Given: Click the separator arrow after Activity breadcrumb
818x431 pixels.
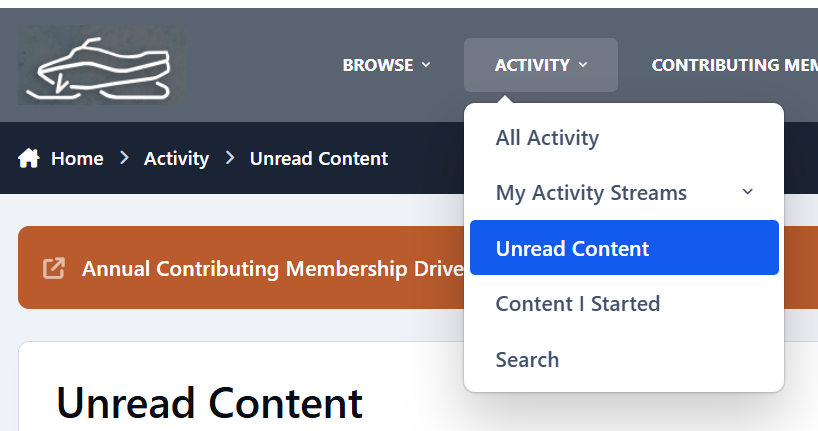Looking at the screenshot, I should (x=230, y=158).
